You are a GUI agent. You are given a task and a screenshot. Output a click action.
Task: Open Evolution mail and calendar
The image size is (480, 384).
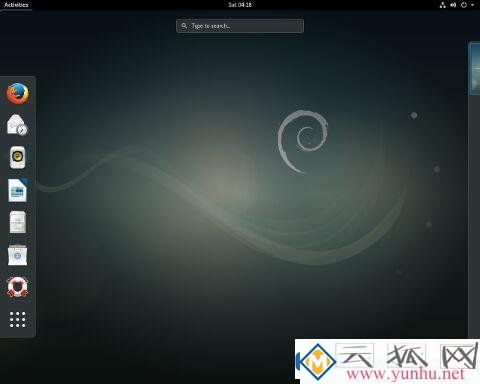click(17, 125)
